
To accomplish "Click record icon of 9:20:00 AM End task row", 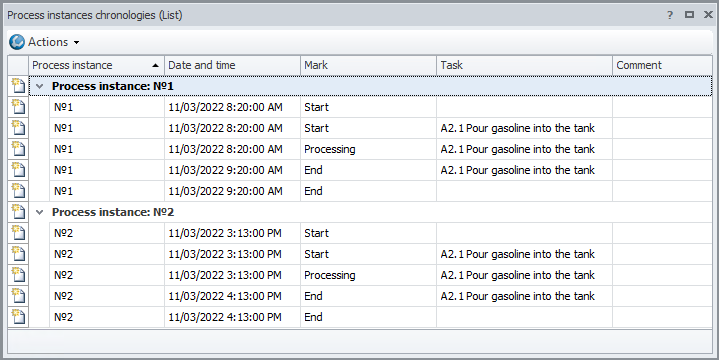I will click(18, 170).
